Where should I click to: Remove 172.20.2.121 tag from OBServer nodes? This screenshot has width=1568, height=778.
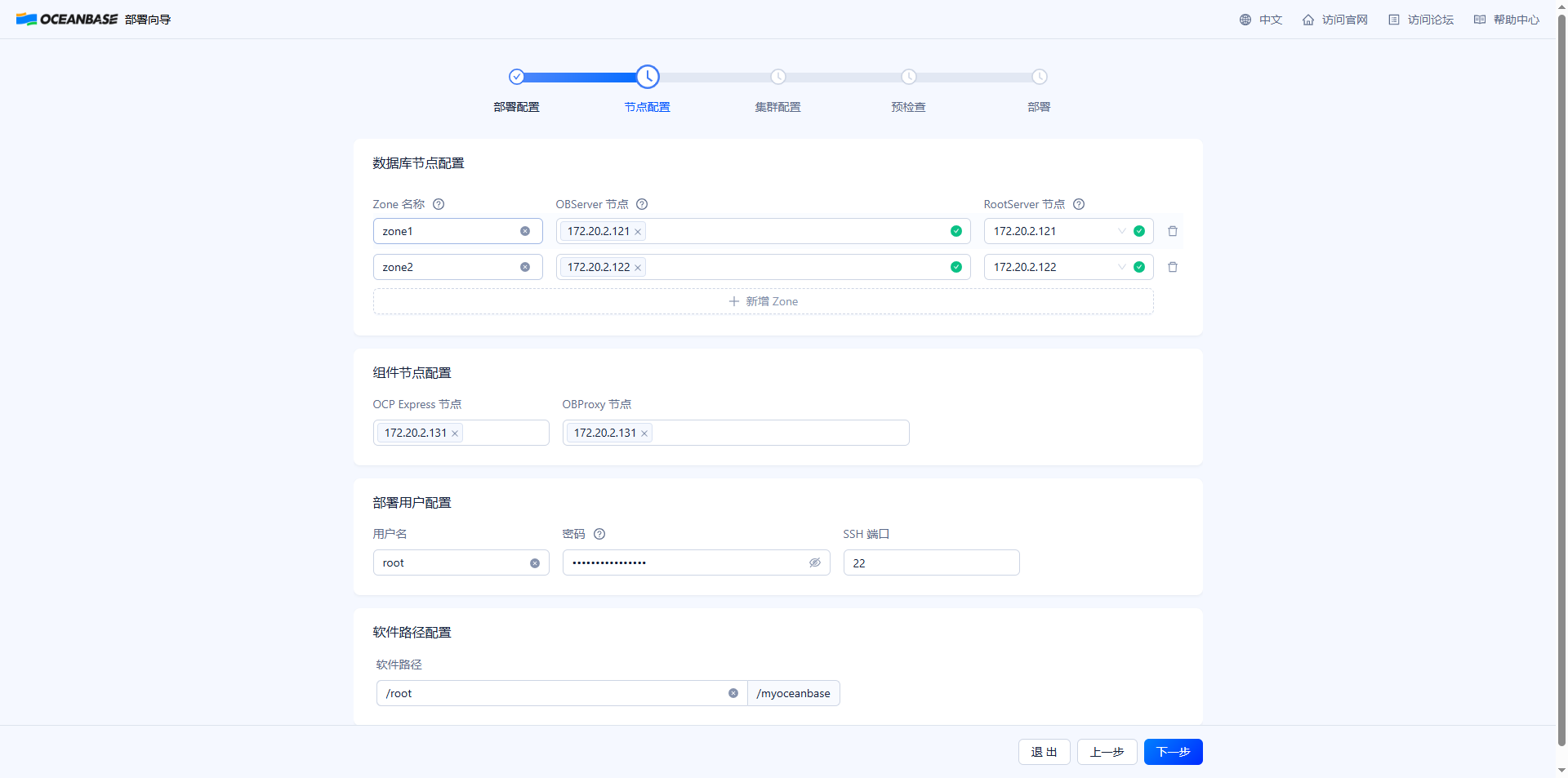click(638, 232)
